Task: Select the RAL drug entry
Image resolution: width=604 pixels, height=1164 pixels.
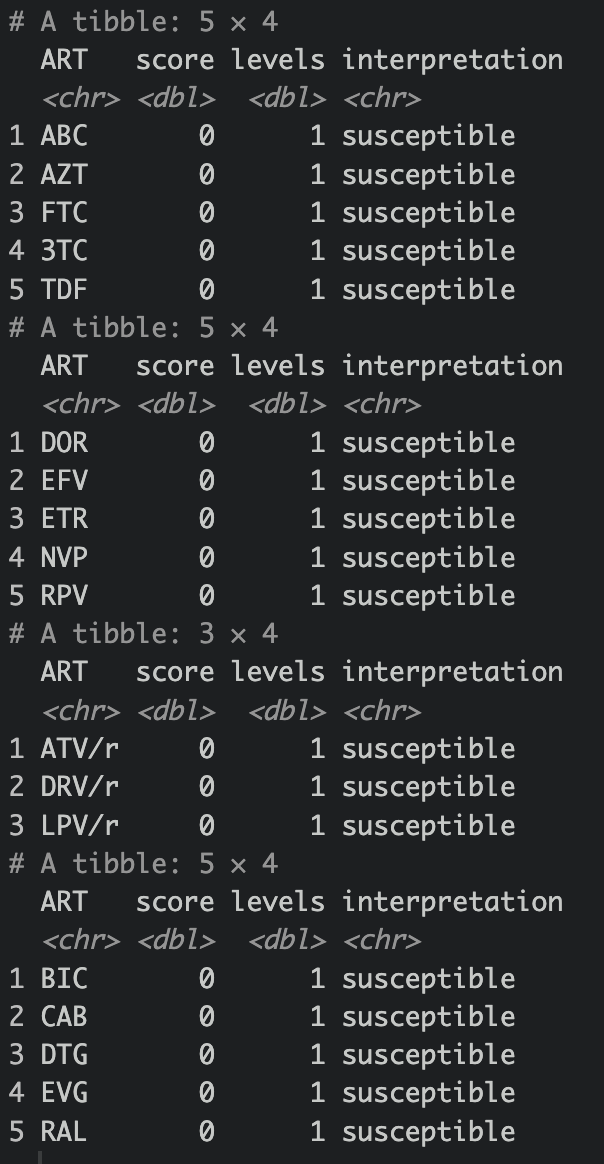Action: coord(64,1132)
